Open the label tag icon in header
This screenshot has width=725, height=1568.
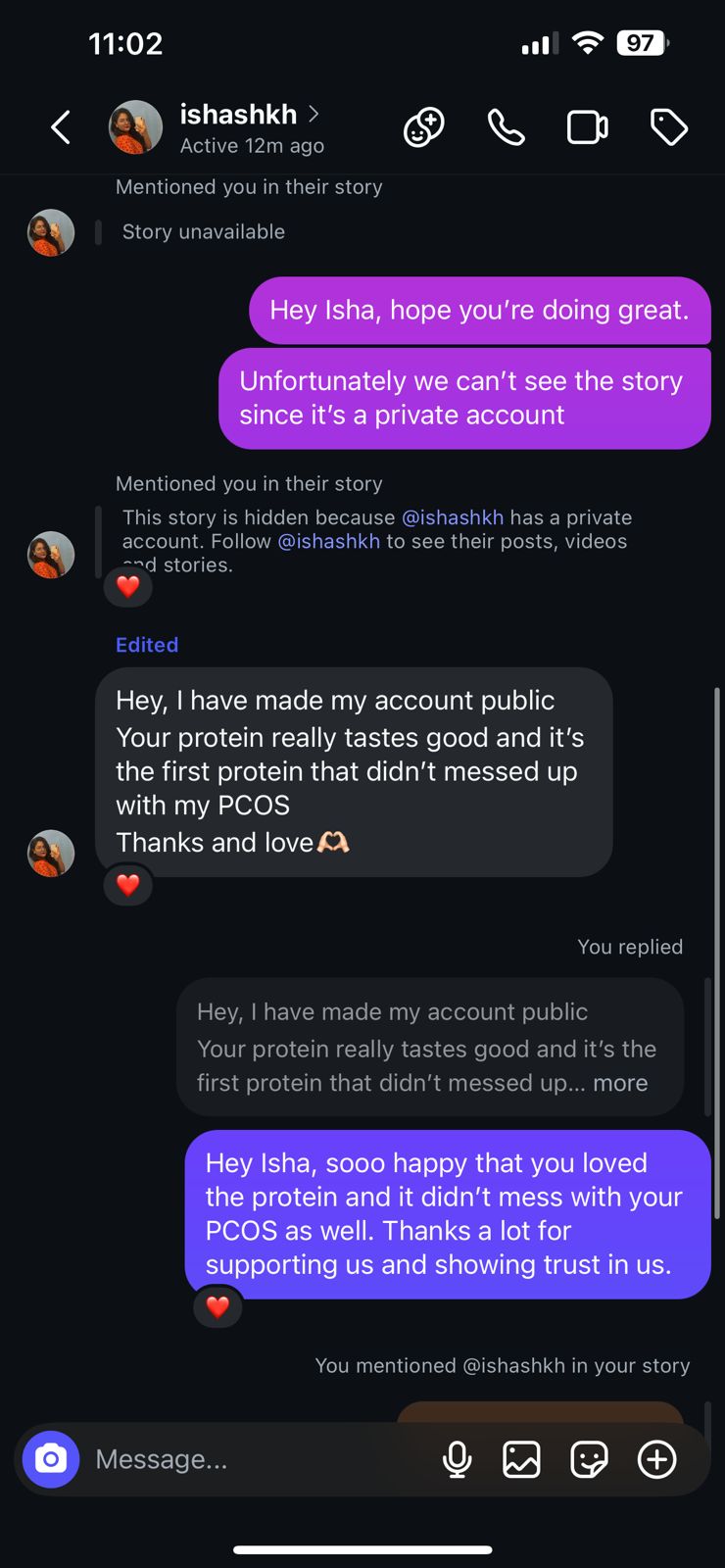[x=669, y=127]
